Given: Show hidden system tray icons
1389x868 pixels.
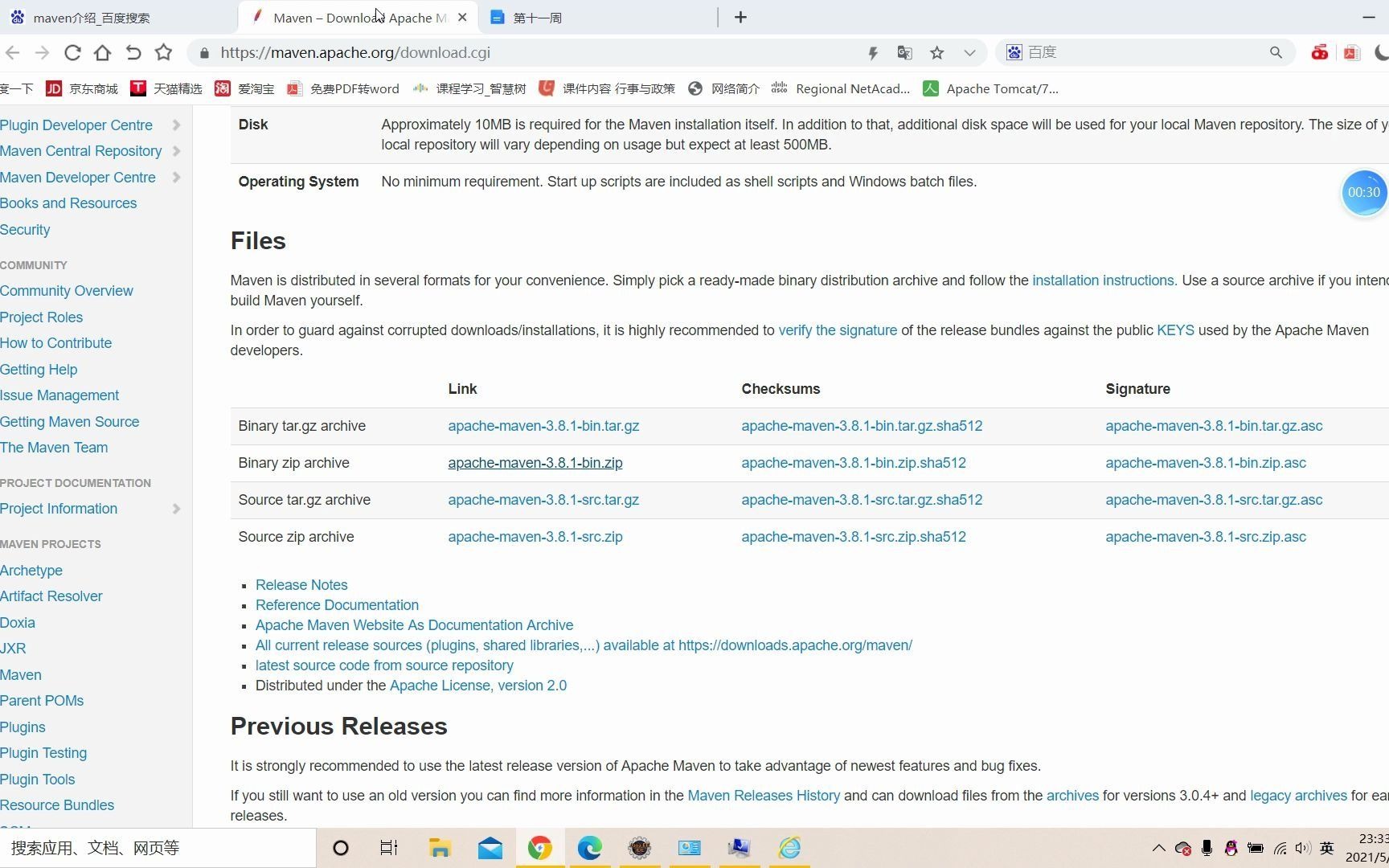Looking at the screenshot, I should 1158,848.
